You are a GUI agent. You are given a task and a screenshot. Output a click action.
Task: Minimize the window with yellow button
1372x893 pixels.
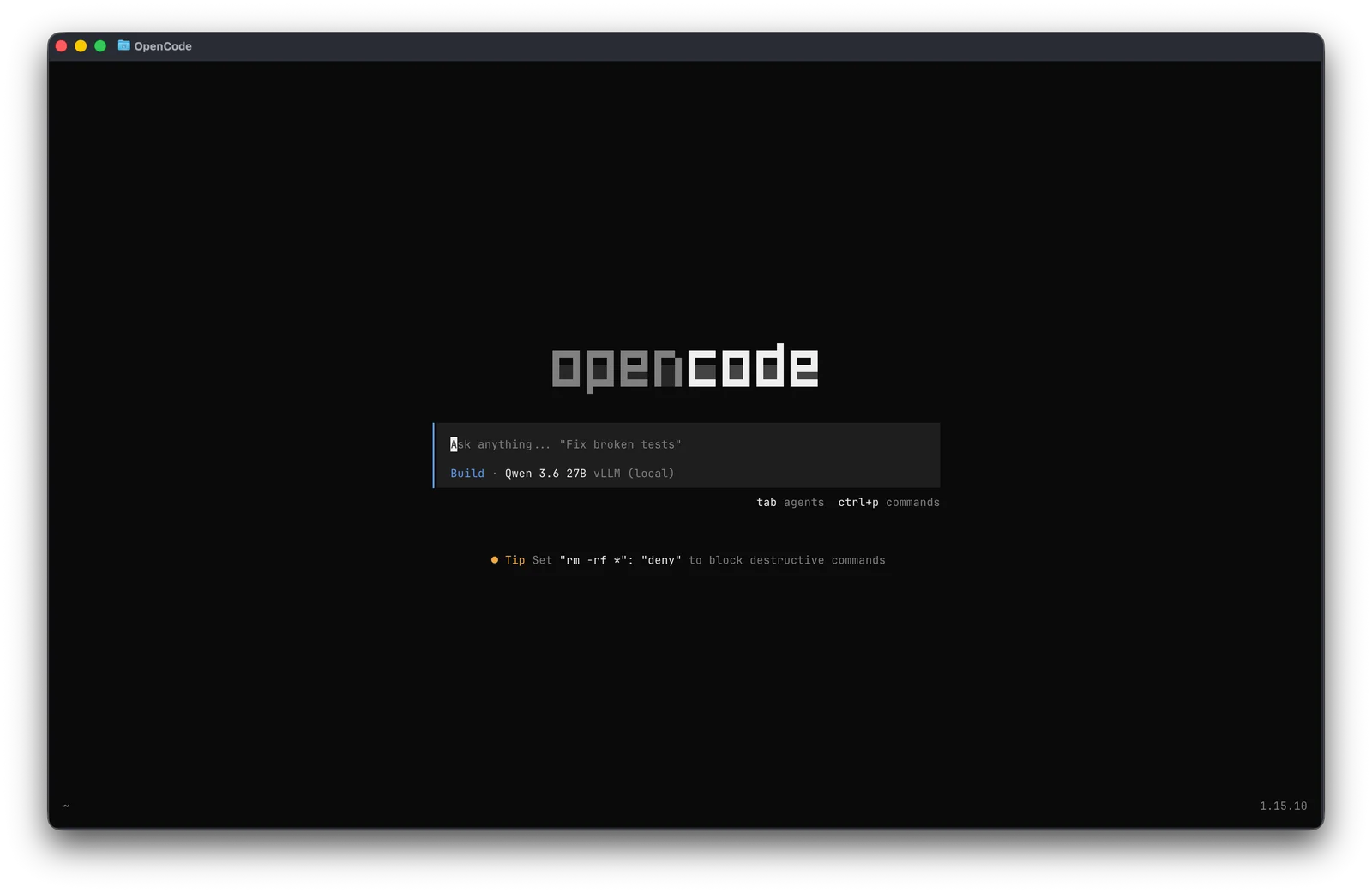pos(81,46)
